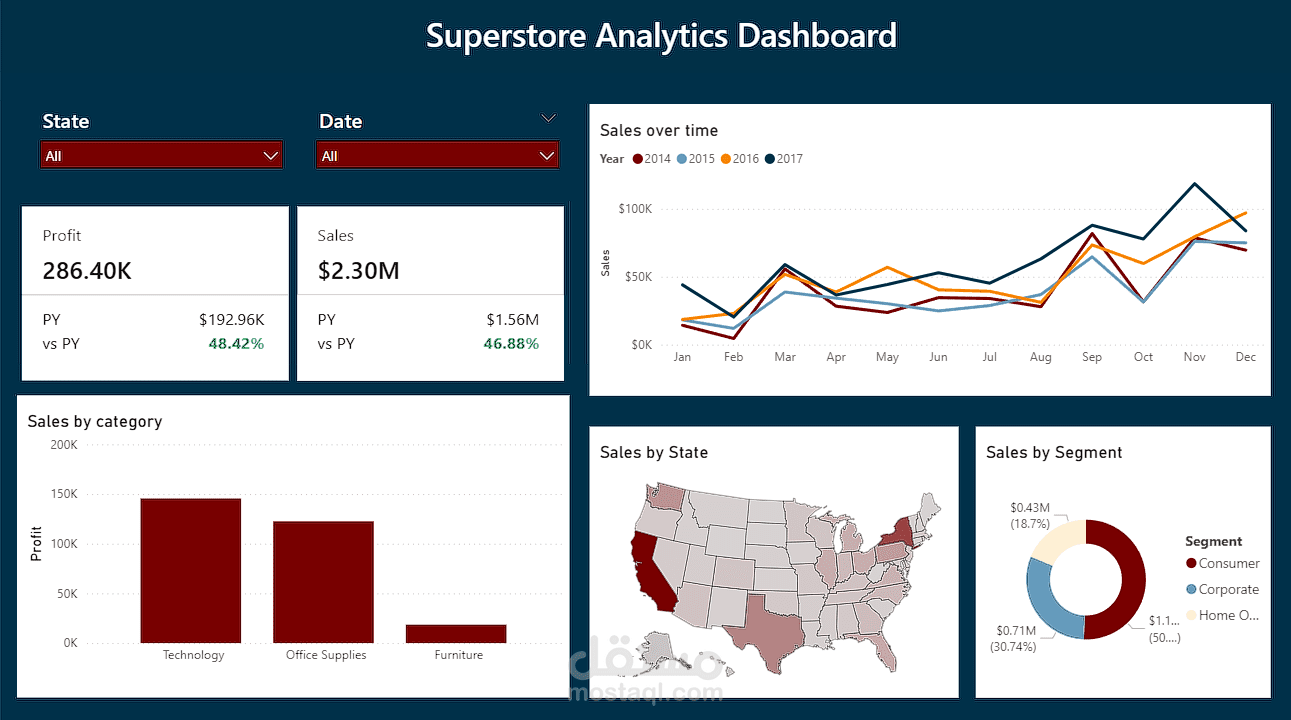Click the Furniture bar in Sales by category
Image resolution: width=1291 pixels, height=720 pixels.
(456, 633)
